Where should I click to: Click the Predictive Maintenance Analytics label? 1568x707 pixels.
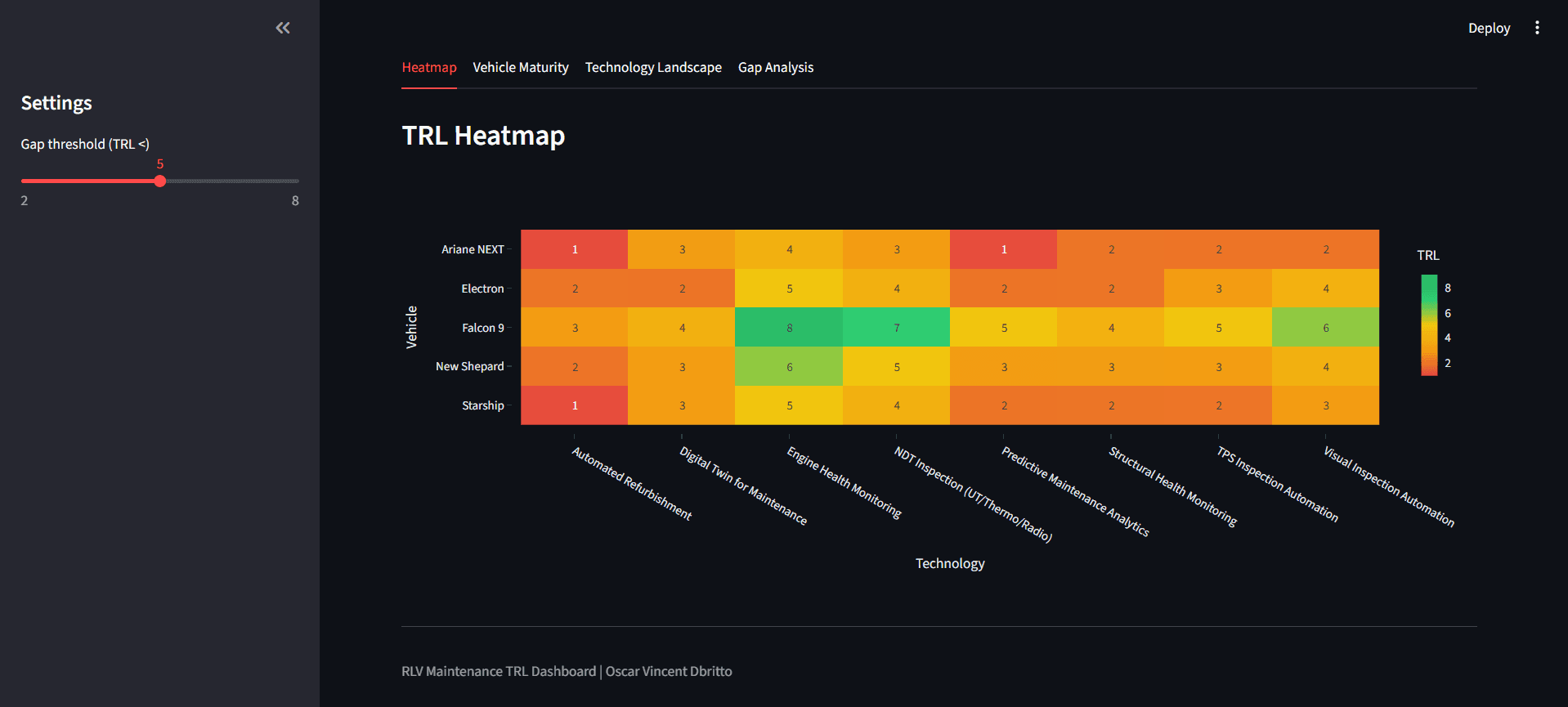(x=1075, y=491)
